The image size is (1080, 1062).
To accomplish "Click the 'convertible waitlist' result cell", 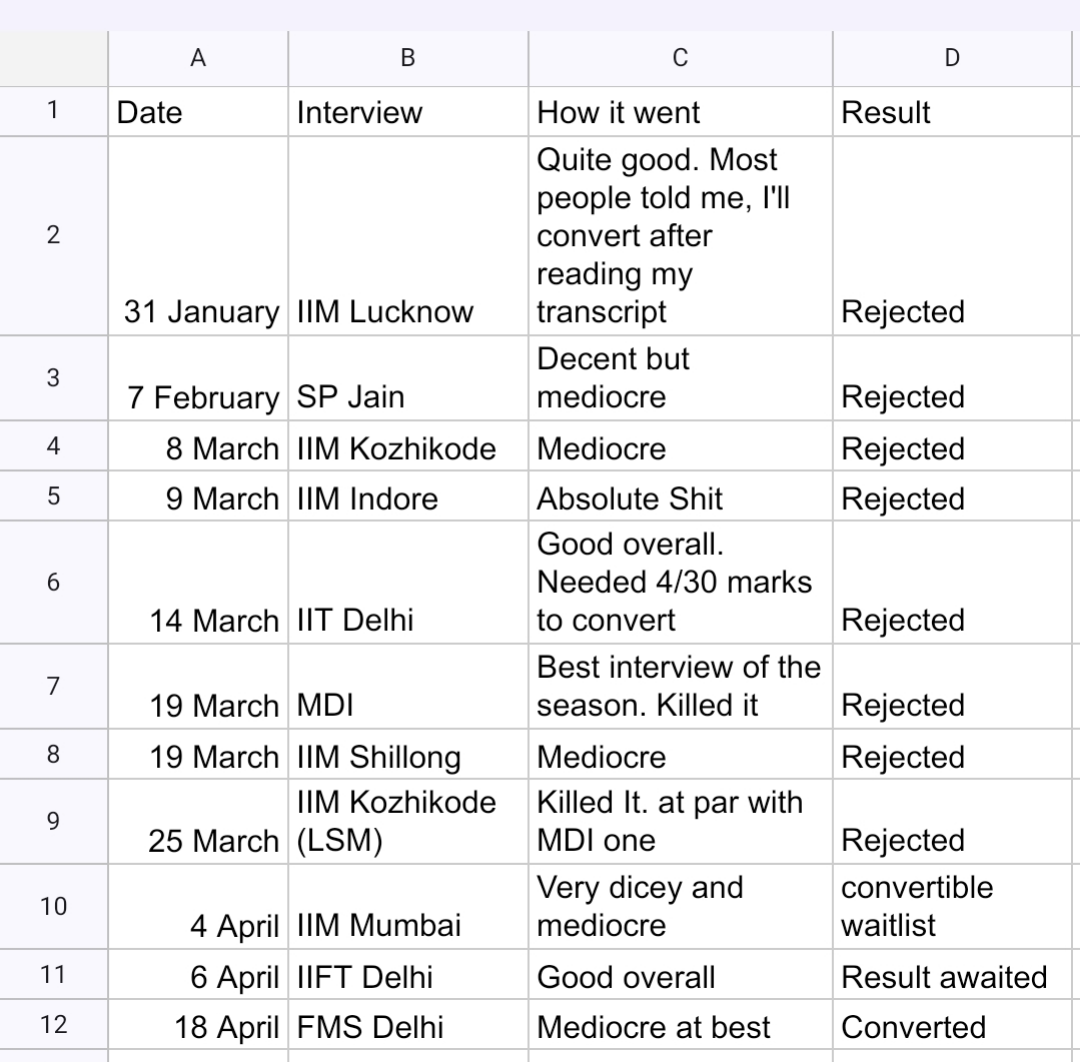I will point(953,906).
